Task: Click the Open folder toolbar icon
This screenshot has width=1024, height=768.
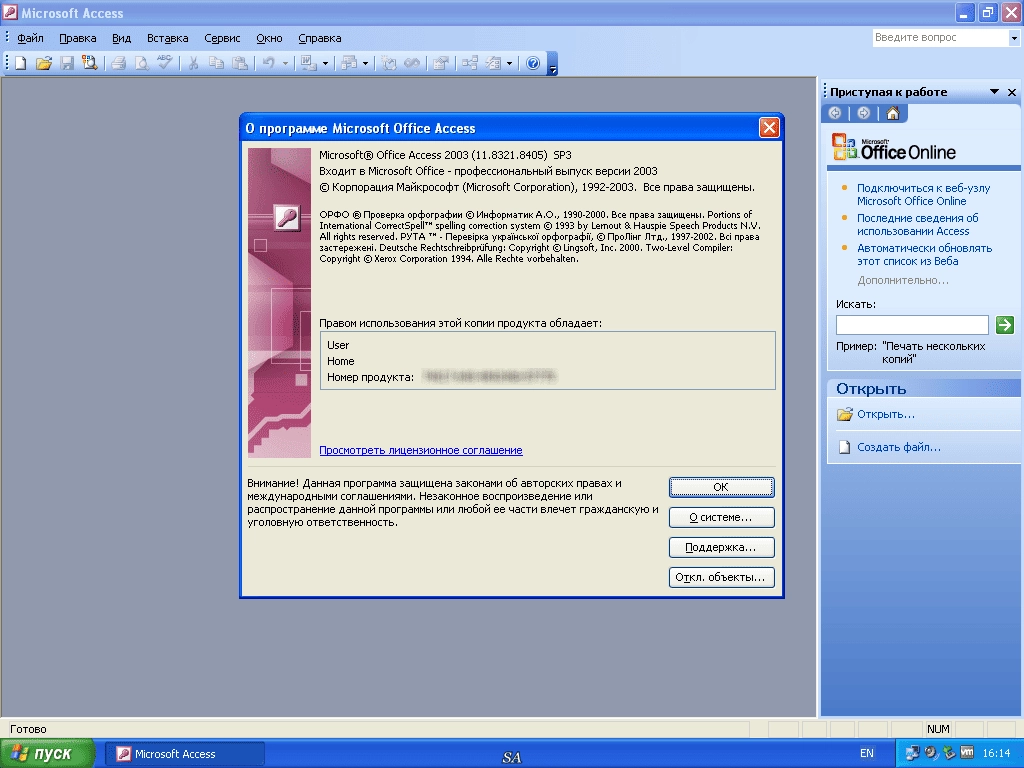Action: [44, 63]
